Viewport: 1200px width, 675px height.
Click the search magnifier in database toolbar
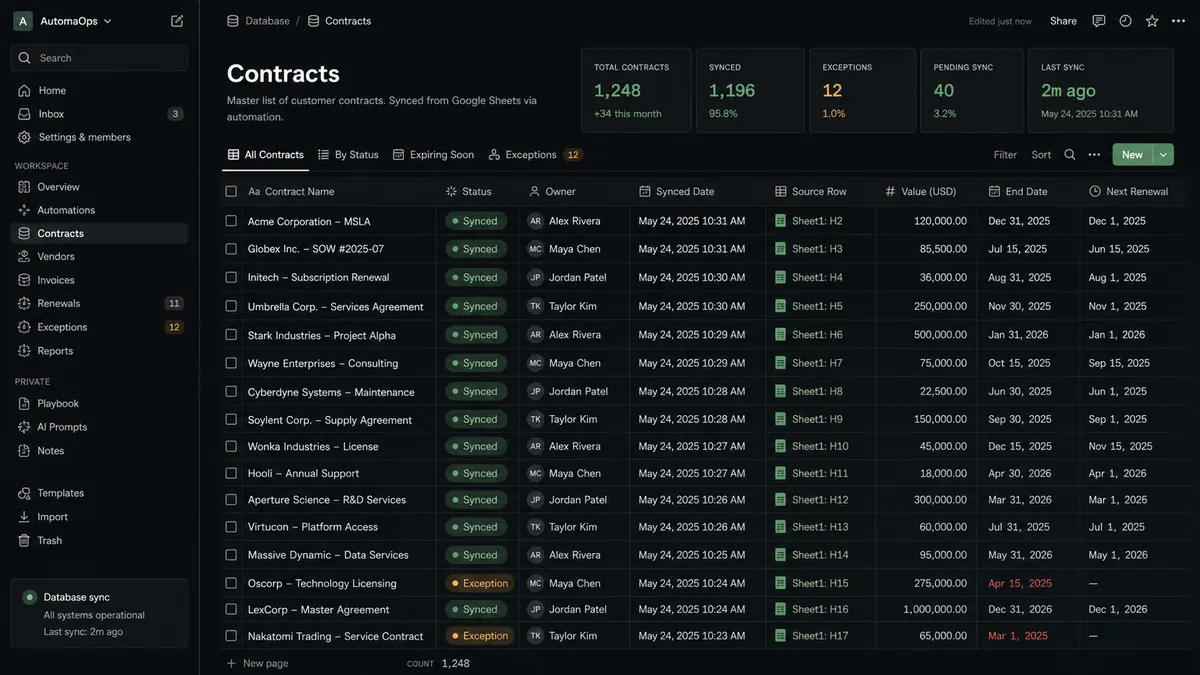coord(1070,155)
